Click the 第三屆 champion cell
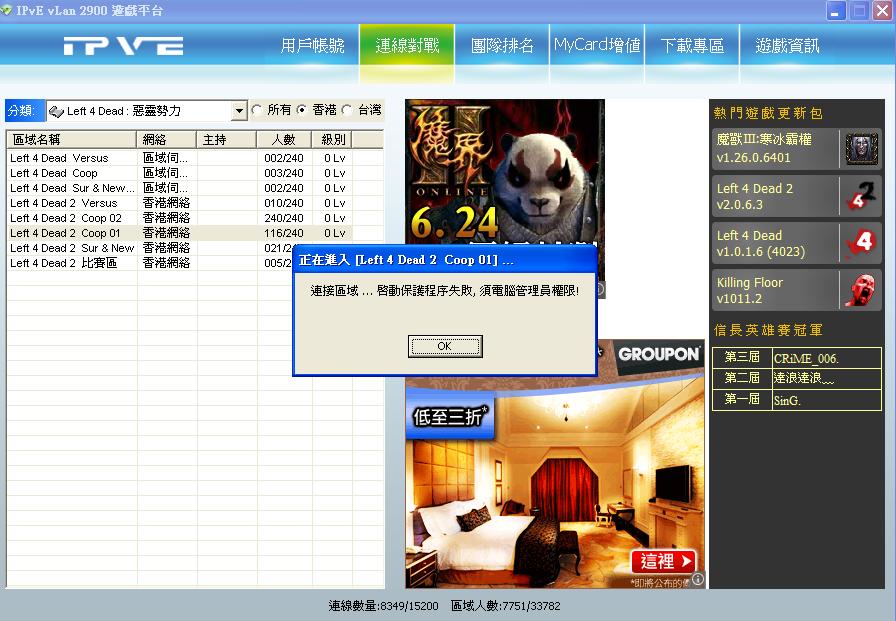The height and width of the screenshot is (621, 896). point(742,358)
